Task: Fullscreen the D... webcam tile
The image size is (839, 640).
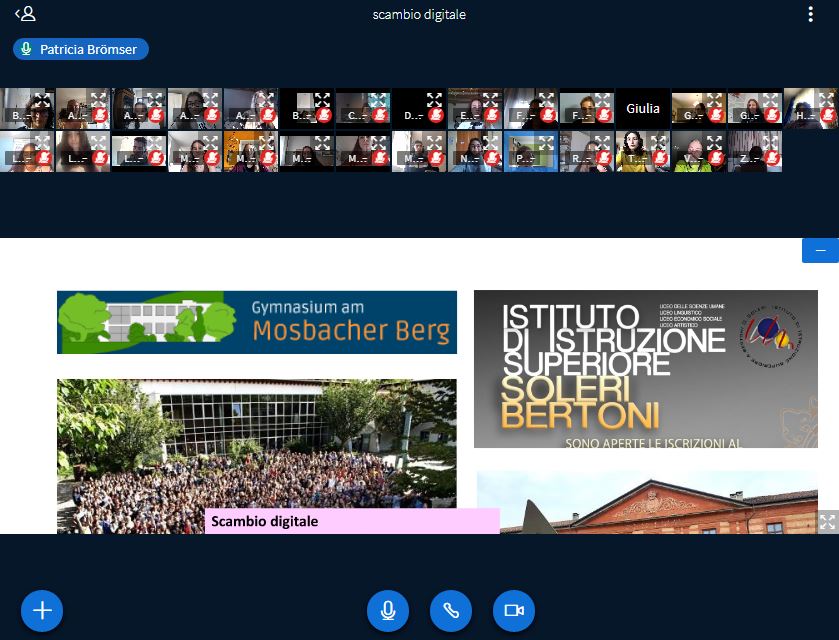Action: (x=434, y=100)
